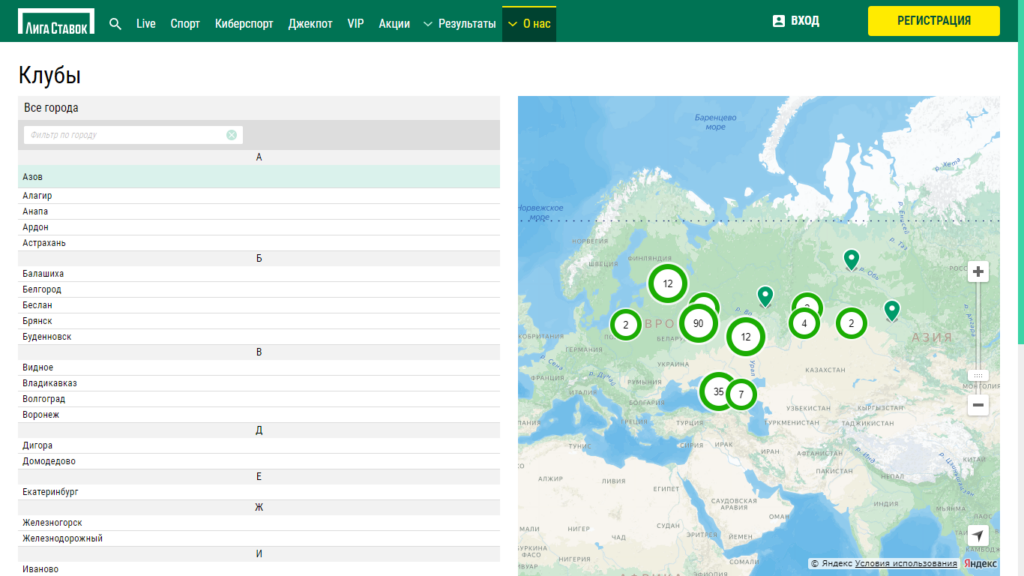Image resolution: width=1024 pixels, height=576 pixels.
Task: Expand the О нас dropdown
Action: tap(529, 24)
